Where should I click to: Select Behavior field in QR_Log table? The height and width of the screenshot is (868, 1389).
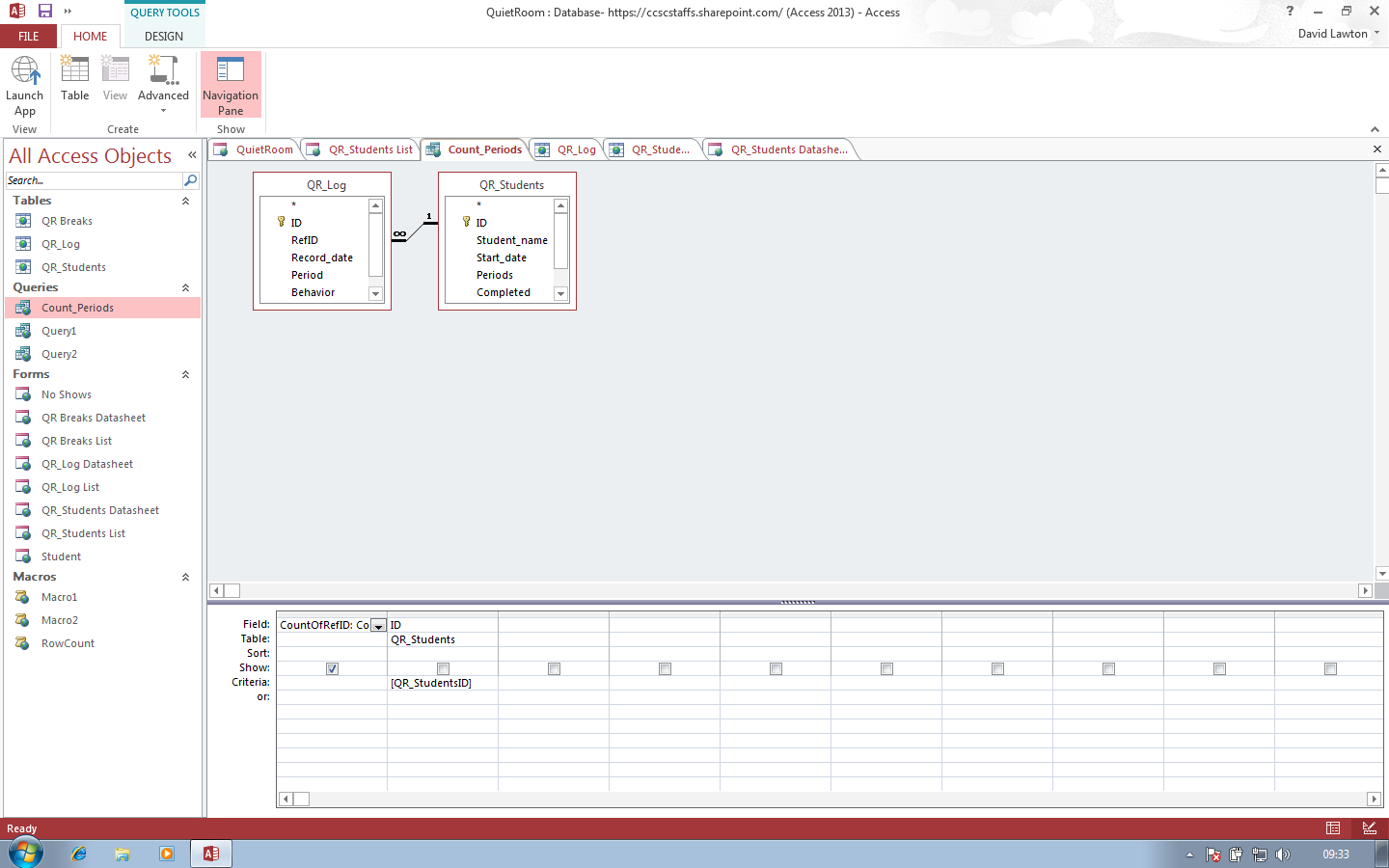point(313,292)
